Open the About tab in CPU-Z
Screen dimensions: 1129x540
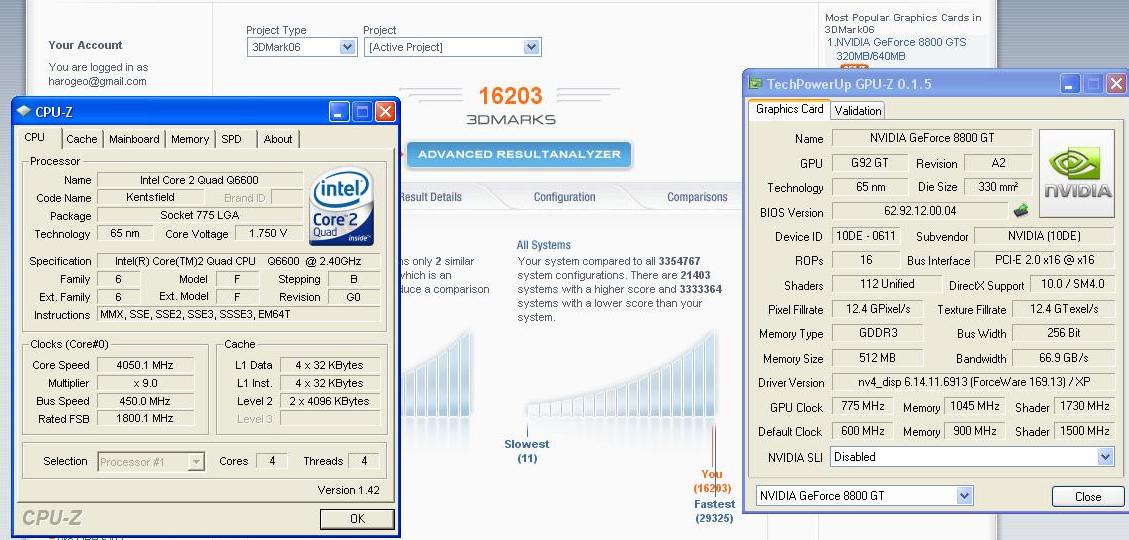pos(278,139)
